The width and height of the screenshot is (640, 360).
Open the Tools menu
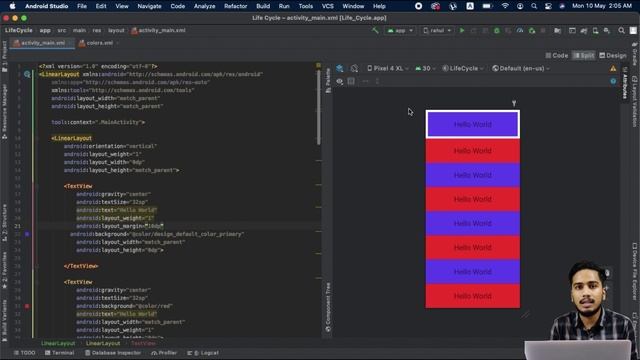pyautogui.click(x=306, y=6)
